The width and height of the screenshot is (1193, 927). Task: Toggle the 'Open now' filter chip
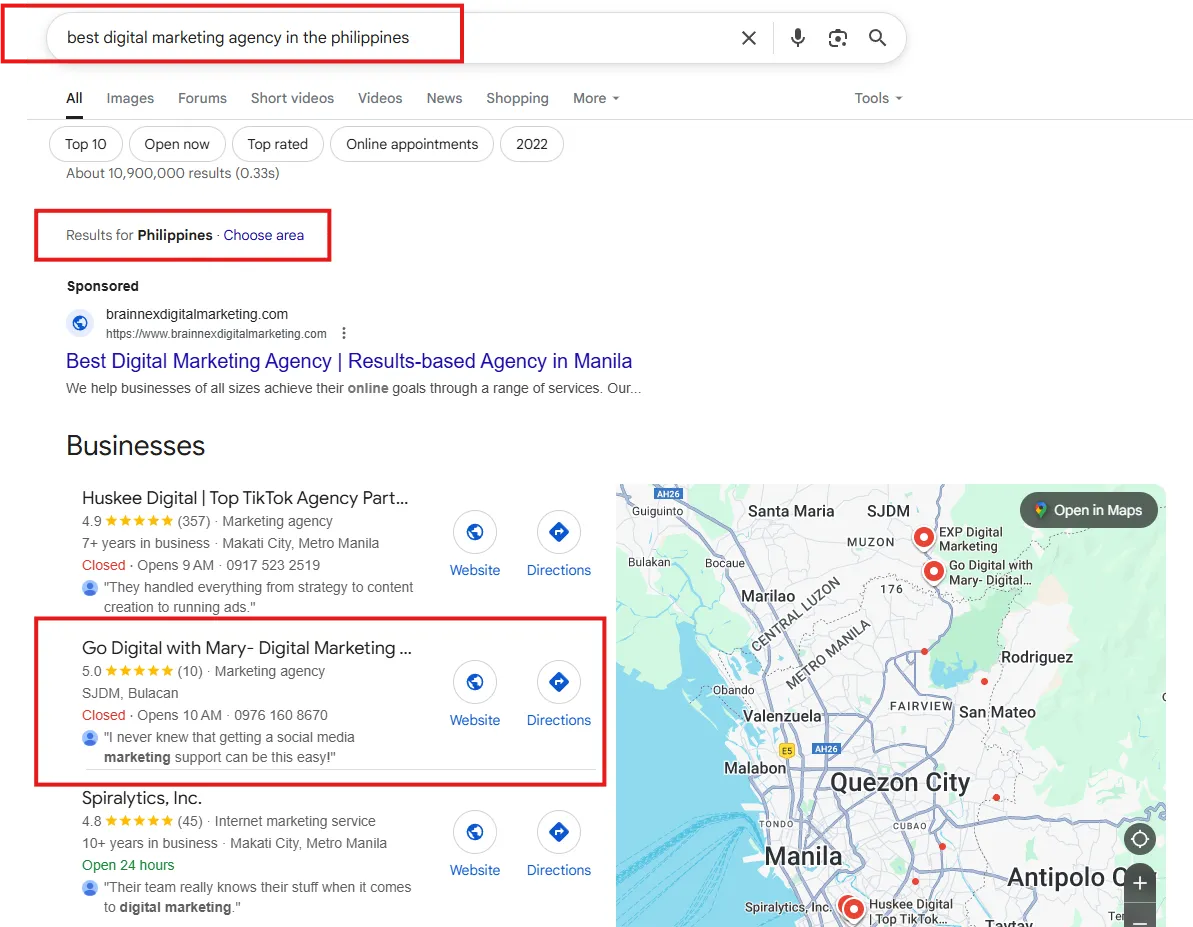pos(177,144)
